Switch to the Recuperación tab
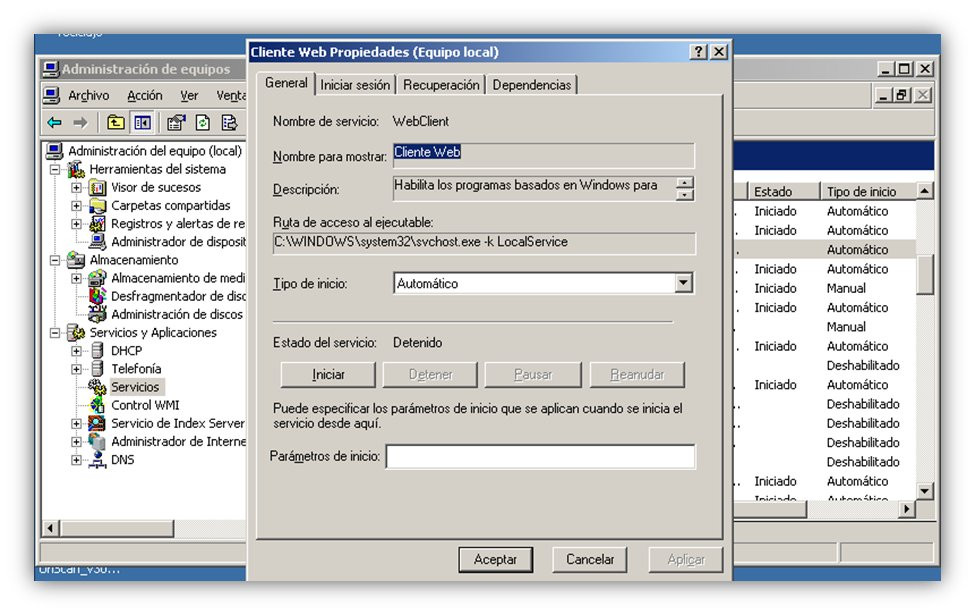Image resolution: width=975 pixels, height=615 pixels. (441, 85)
